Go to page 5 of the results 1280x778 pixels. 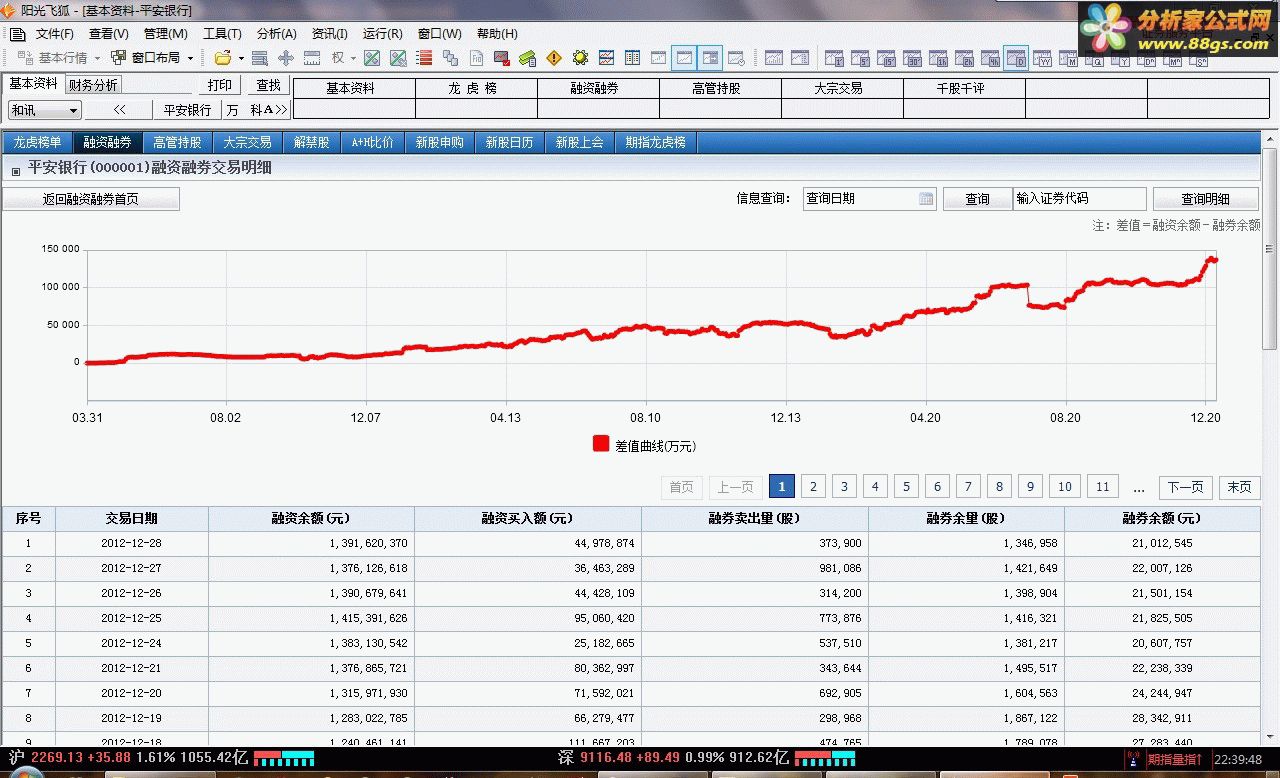(906, 487)
